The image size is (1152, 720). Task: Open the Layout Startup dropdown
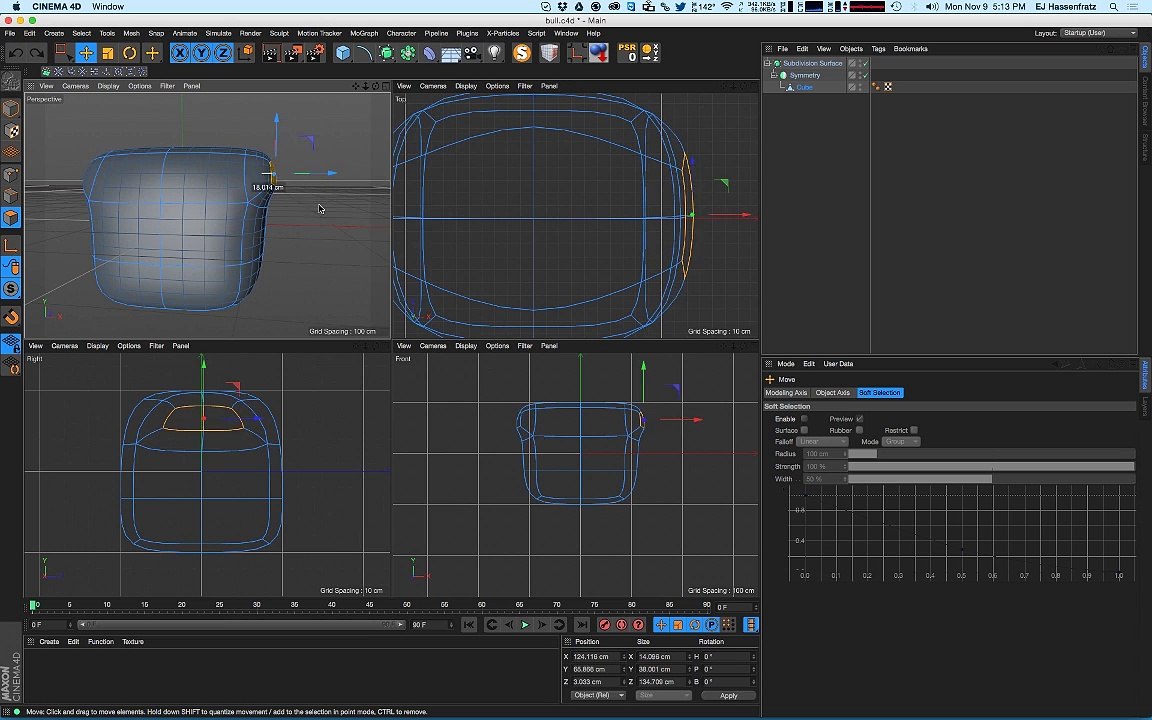tap(1099, 33)
